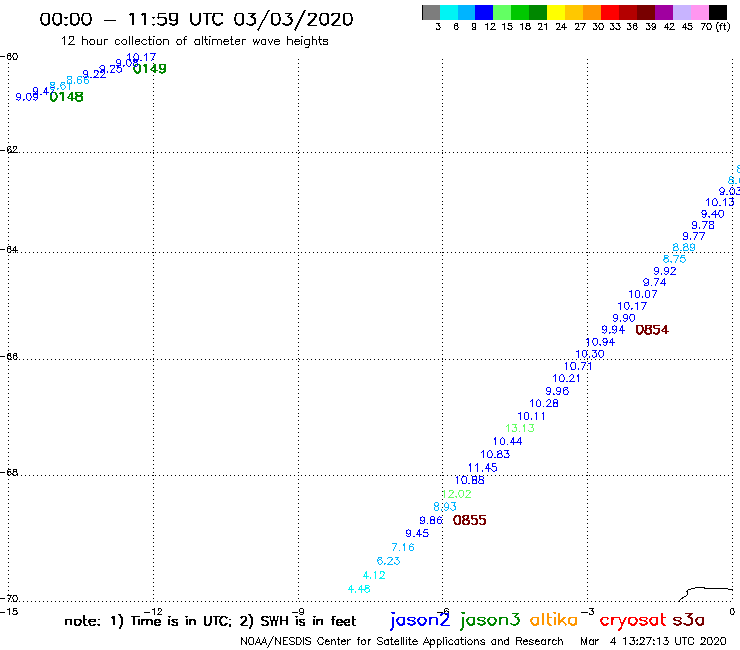
Task: Select the 9.77 wave height reading
Action: (x=694, y=236)
